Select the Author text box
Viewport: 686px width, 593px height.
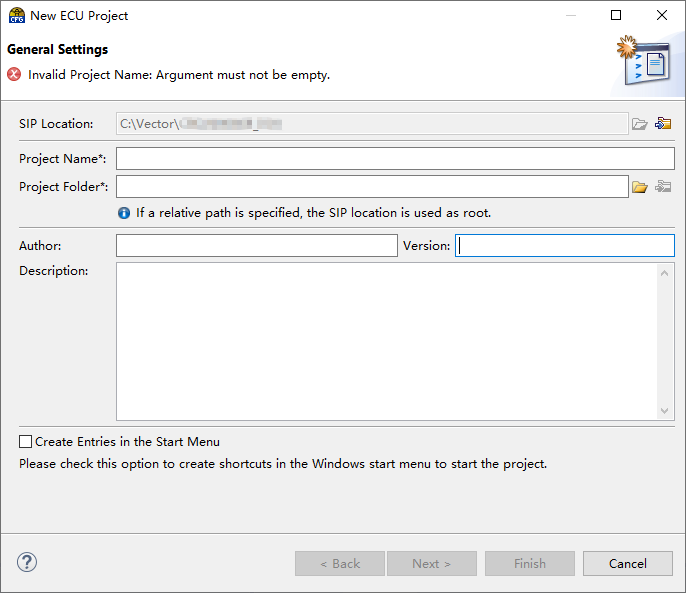click(x=256, y=246)
